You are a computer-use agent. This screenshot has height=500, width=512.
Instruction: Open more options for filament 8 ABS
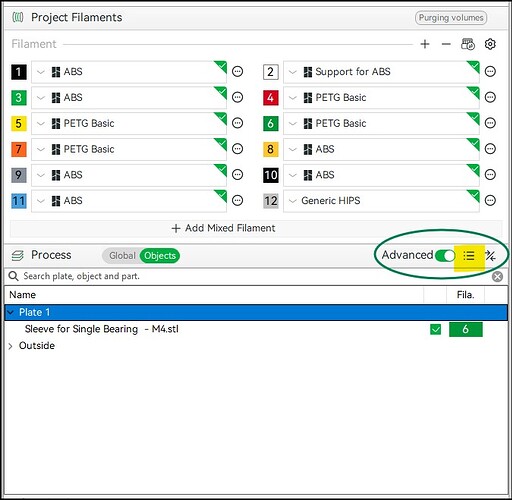coord(490,149)
